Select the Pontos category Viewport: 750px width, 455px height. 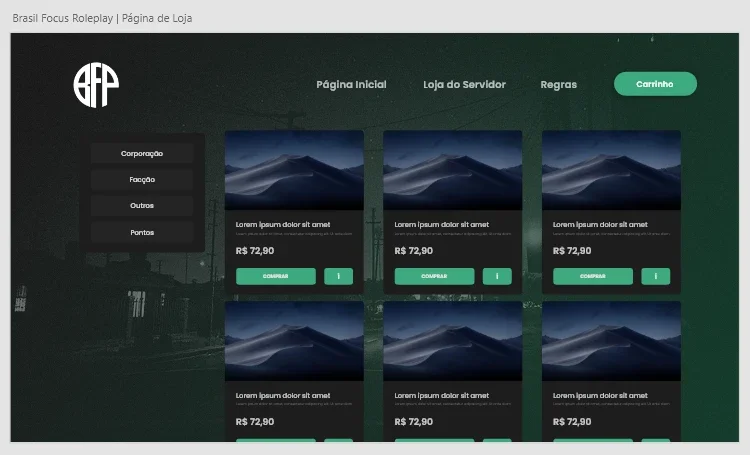tap(142, 232)
